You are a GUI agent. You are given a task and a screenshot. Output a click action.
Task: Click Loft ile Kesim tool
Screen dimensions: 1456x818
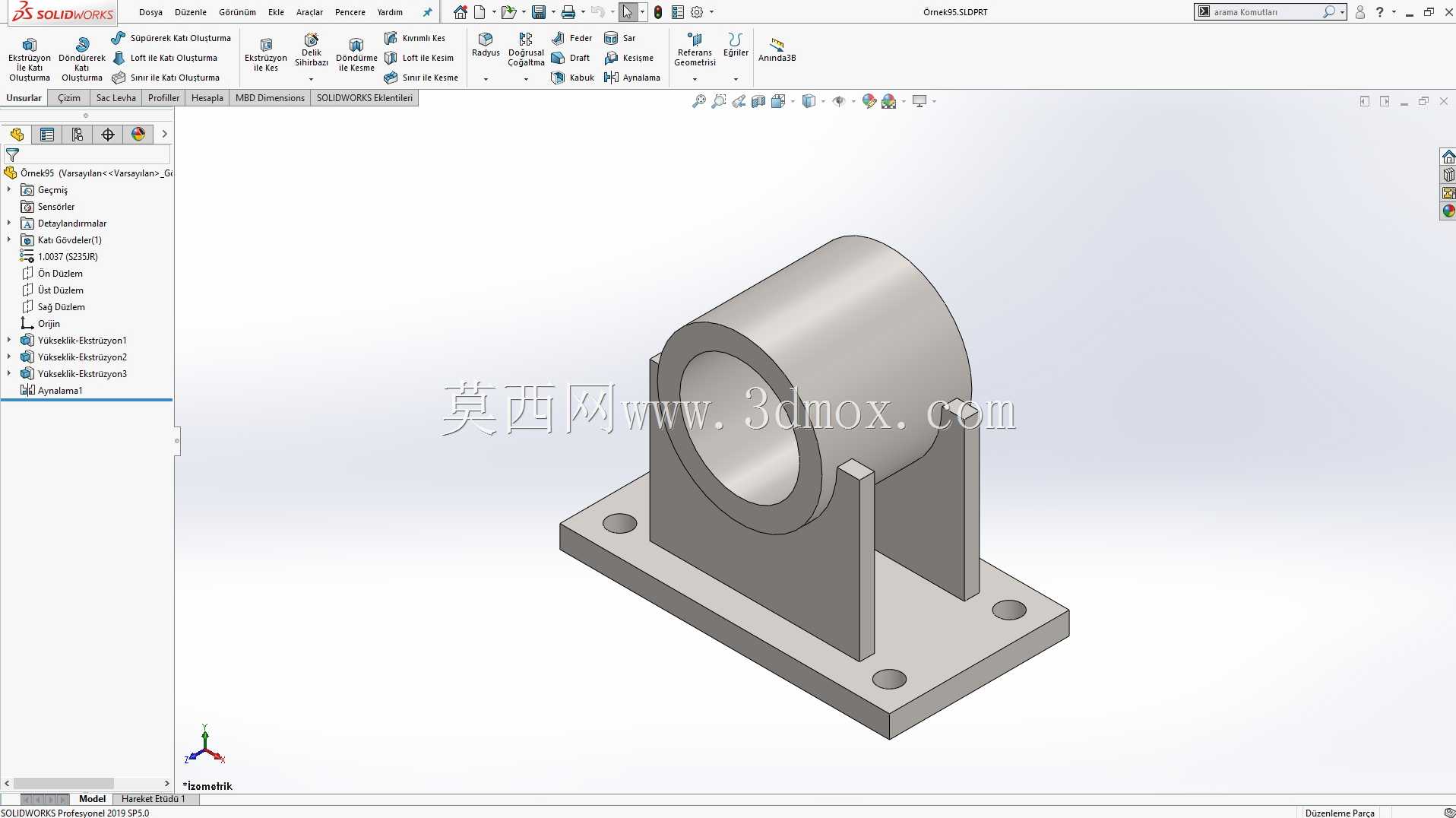pos(419,58)
